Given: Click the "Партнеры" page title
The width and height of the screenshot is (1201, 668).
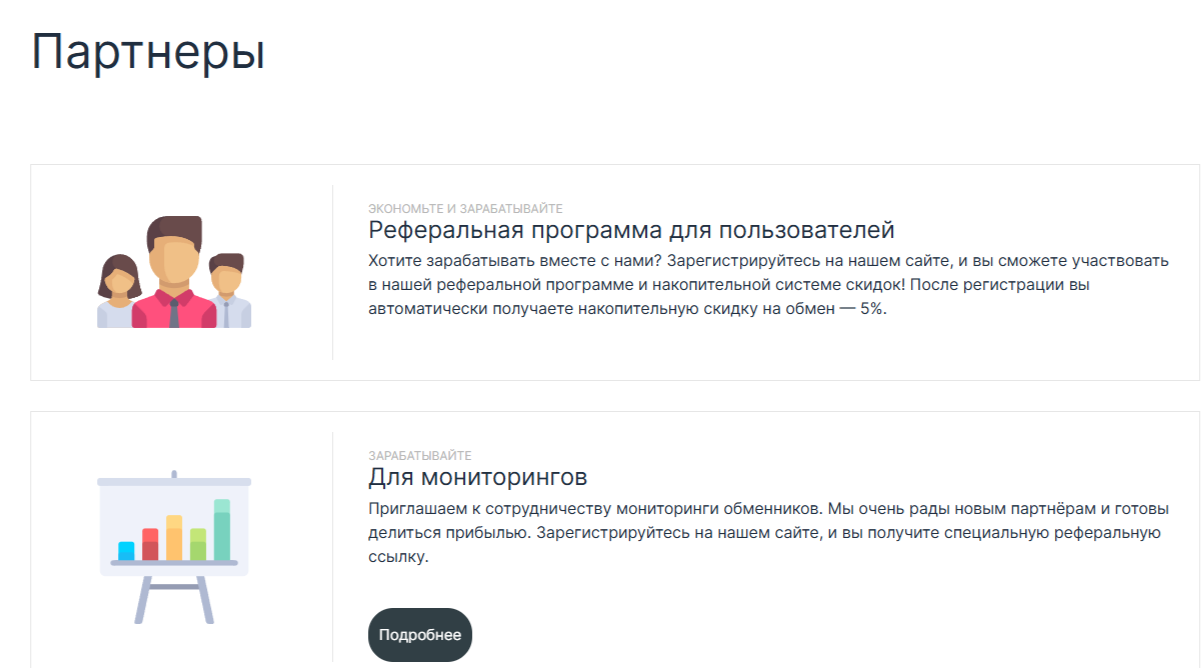Looking at the screenshot, I should [148, 52].
